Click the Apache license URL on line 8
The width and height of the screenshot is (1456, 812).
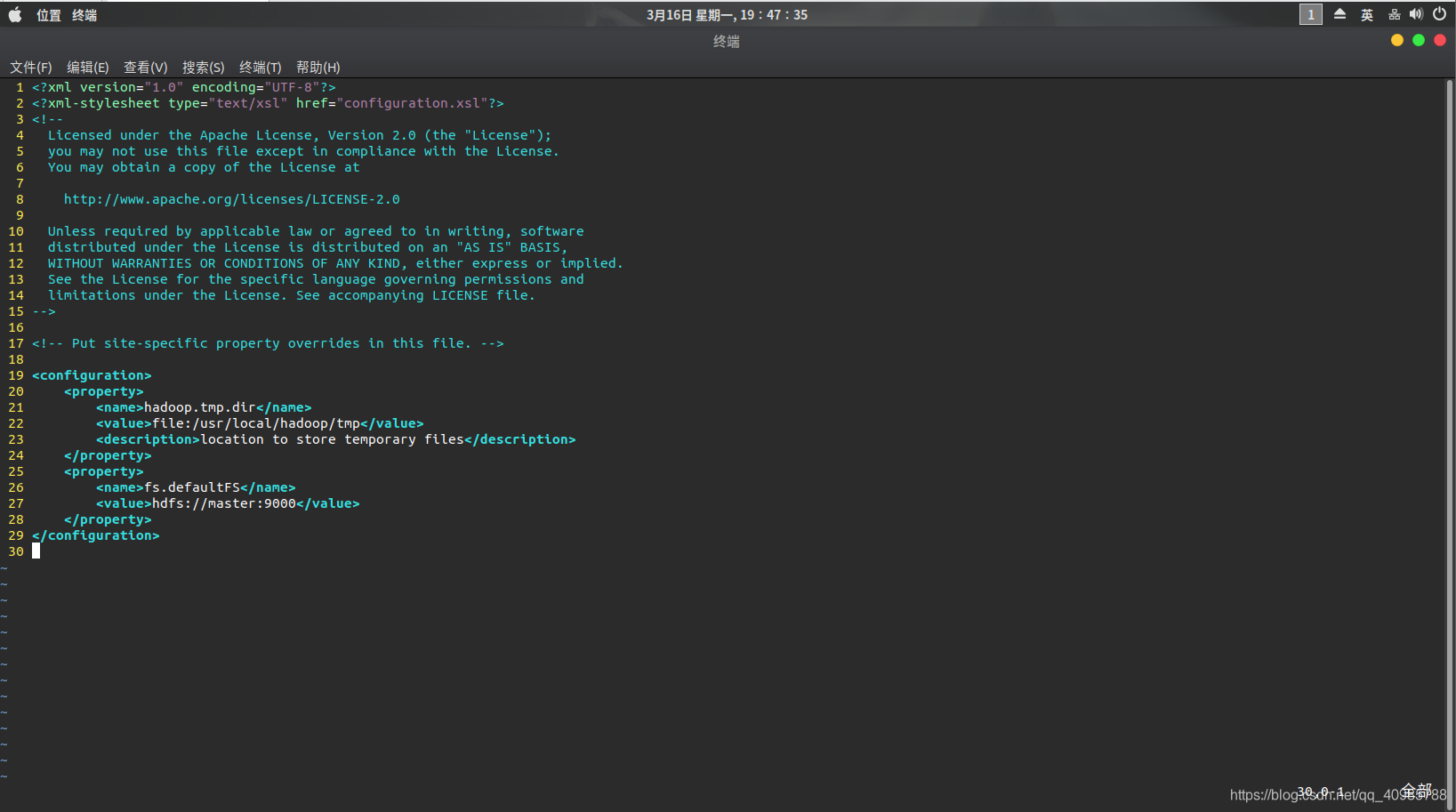232,199
